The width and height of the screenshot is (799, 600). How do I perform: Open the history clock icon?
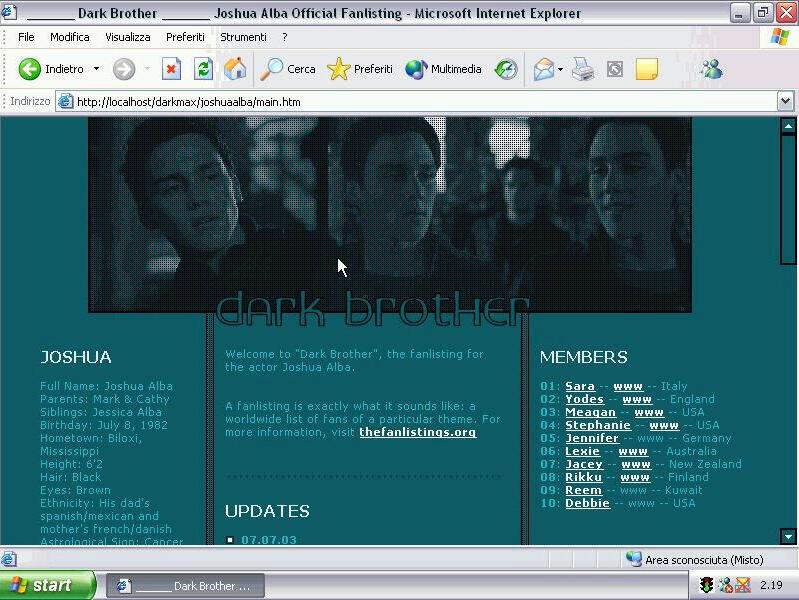[506, 69]
